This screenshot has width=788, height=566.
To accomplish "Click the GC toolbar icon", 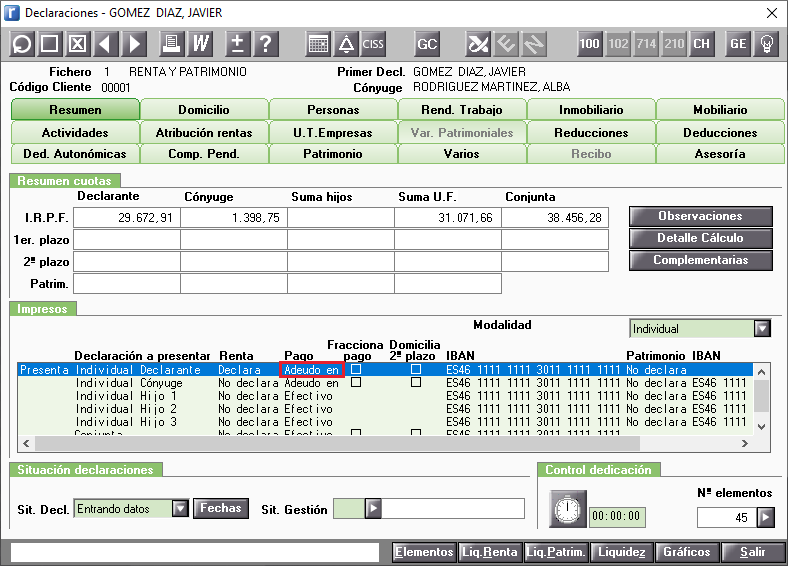I will tap(427, 44).
